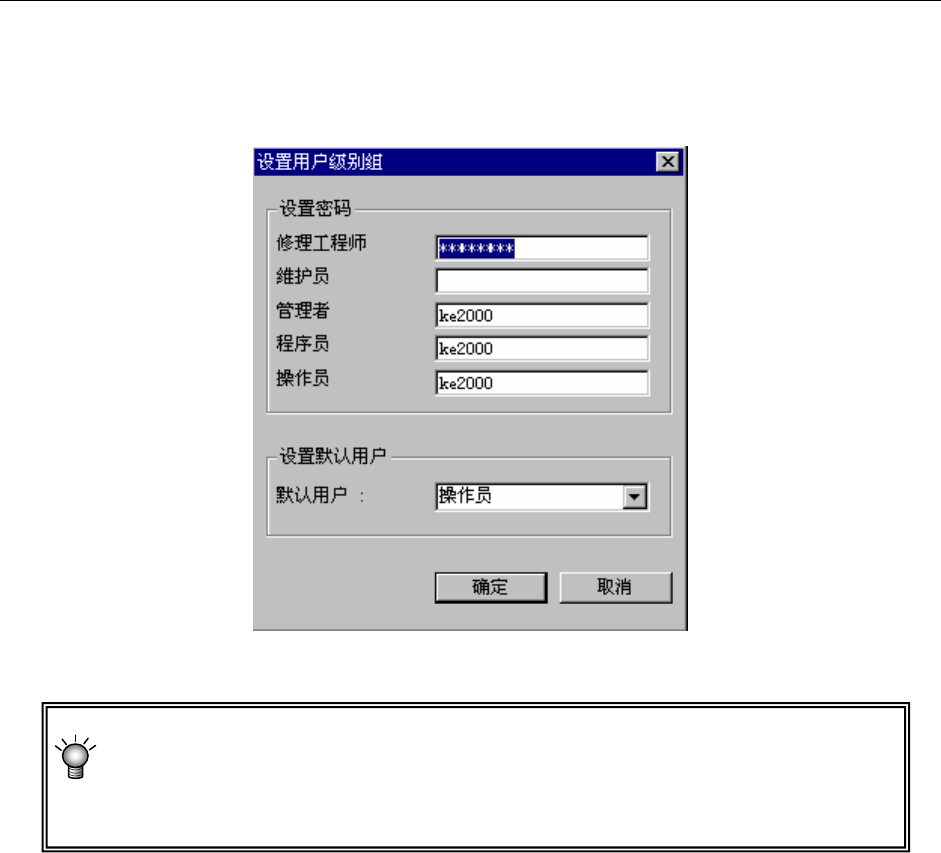The height and width of the screenshot is (853, 941).
Task: Cancel with the 取消 button
Action: pyautogui.click(x=616, y=587)
